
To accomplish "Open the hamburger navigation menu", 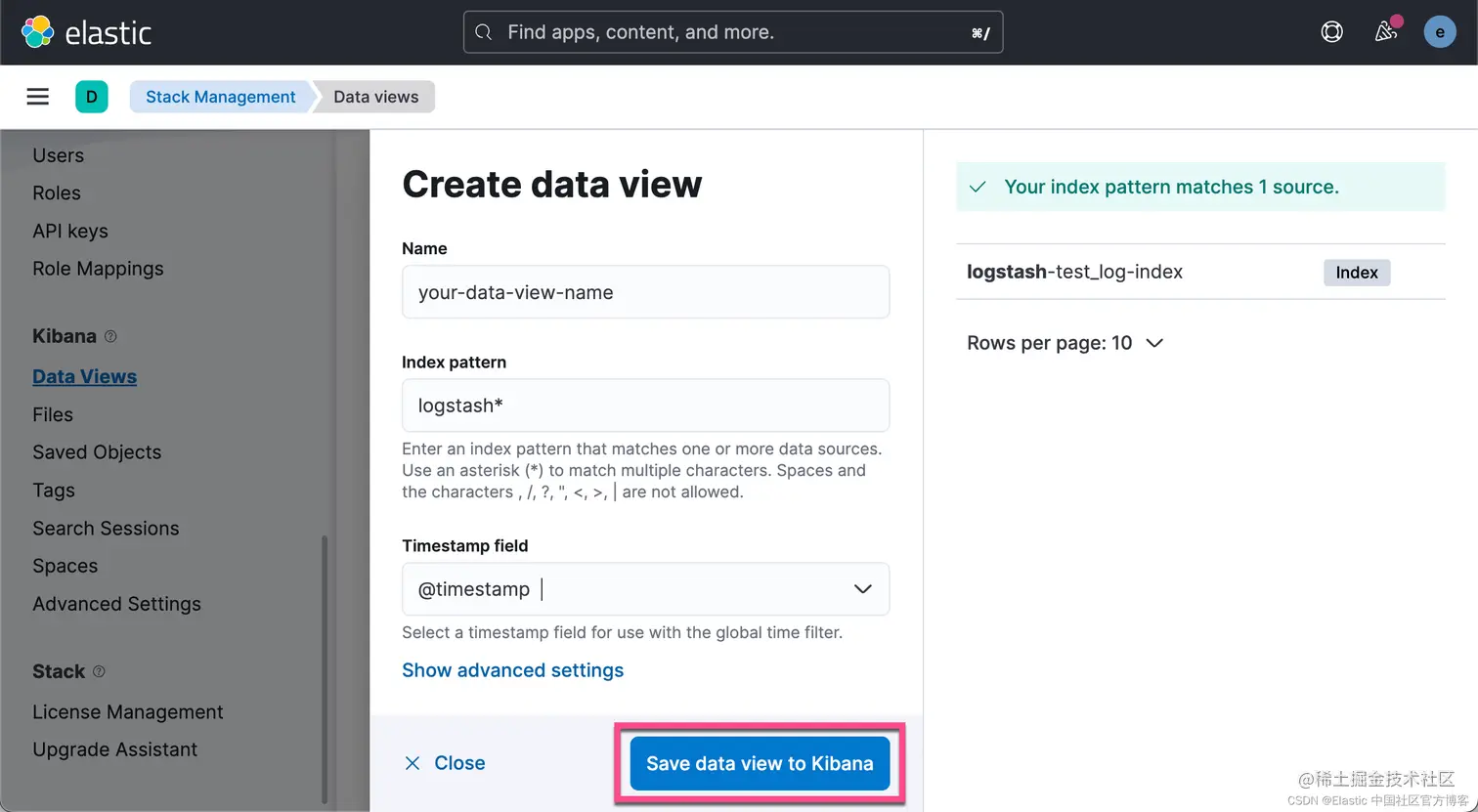I will pos(37,96).
